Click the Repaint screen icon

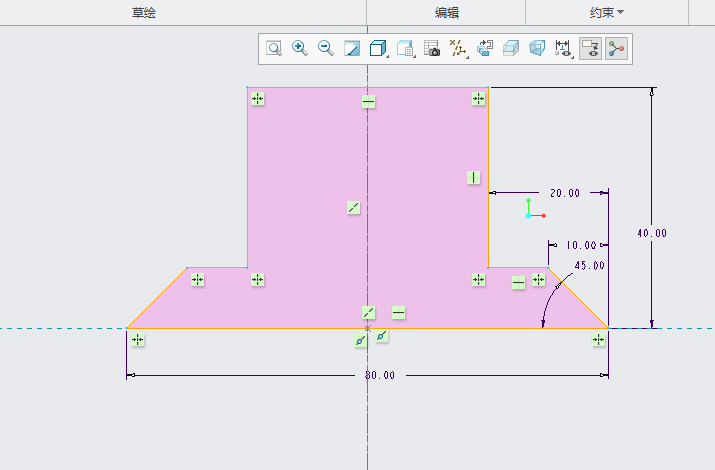pos(351,48)
